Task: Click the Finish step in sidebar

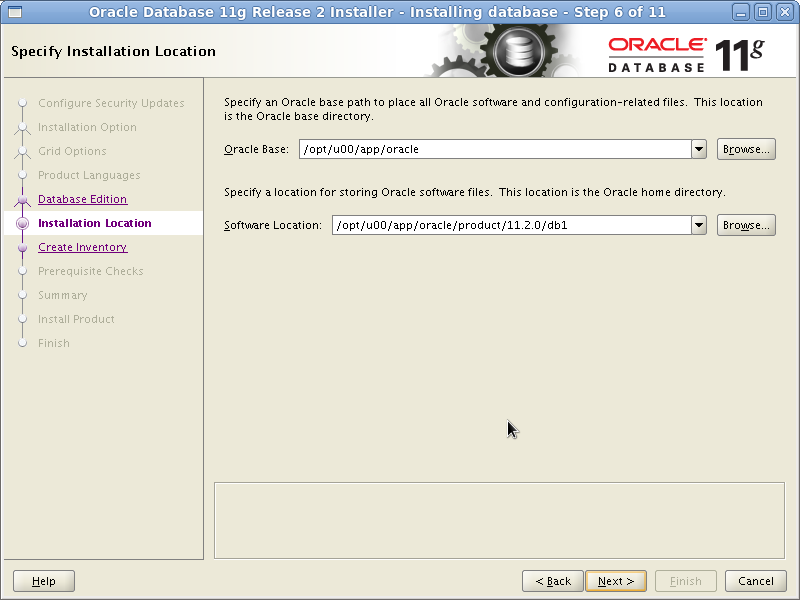Action: [x=54, y=343]
